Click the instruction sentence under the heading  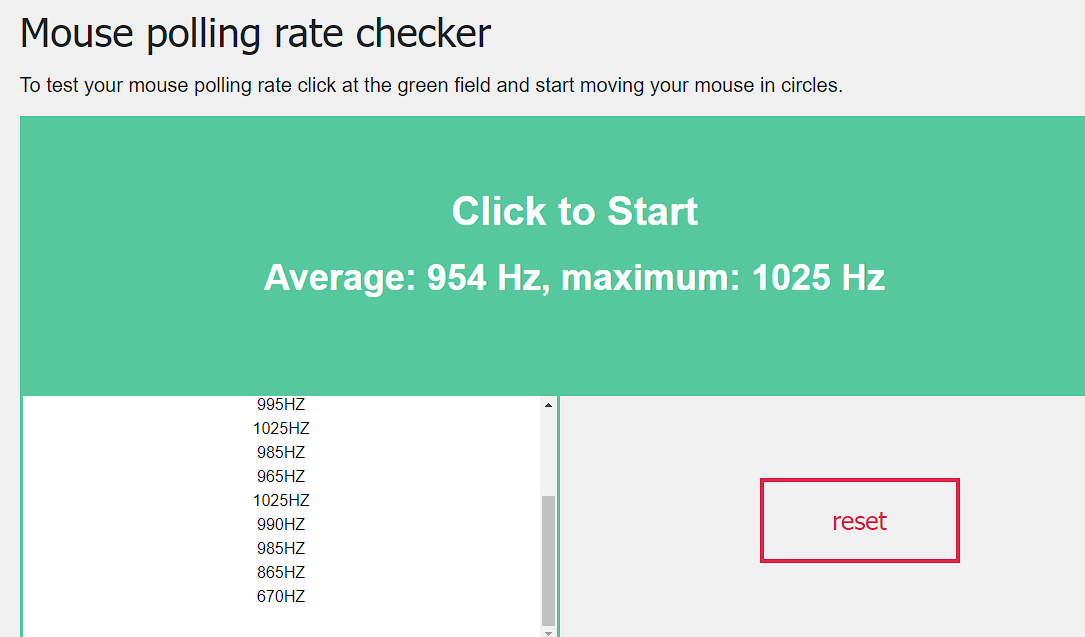point(431,85)
